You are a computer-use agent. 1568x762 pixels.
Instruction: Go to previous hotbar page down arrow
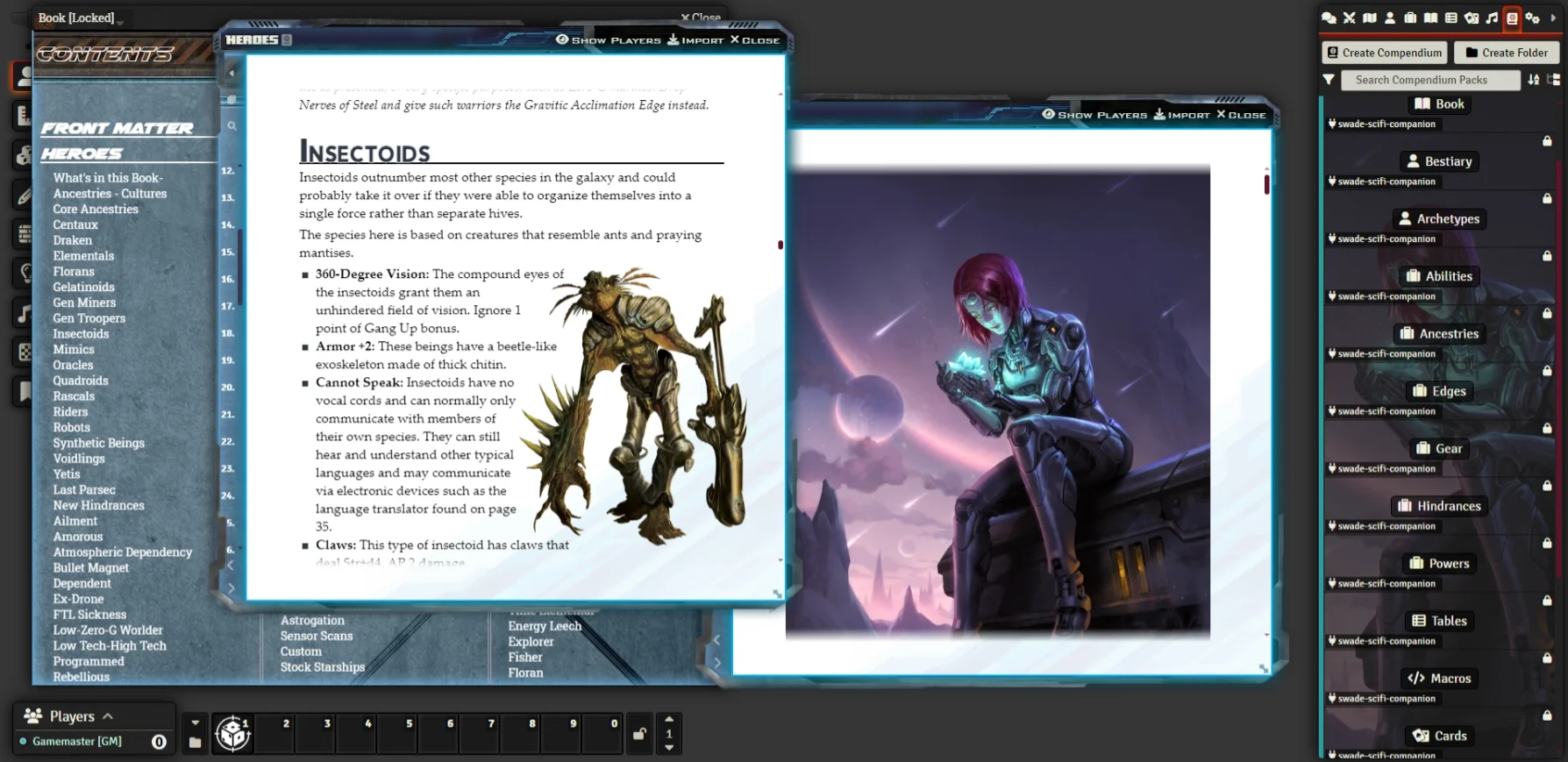tap(669, 748)
